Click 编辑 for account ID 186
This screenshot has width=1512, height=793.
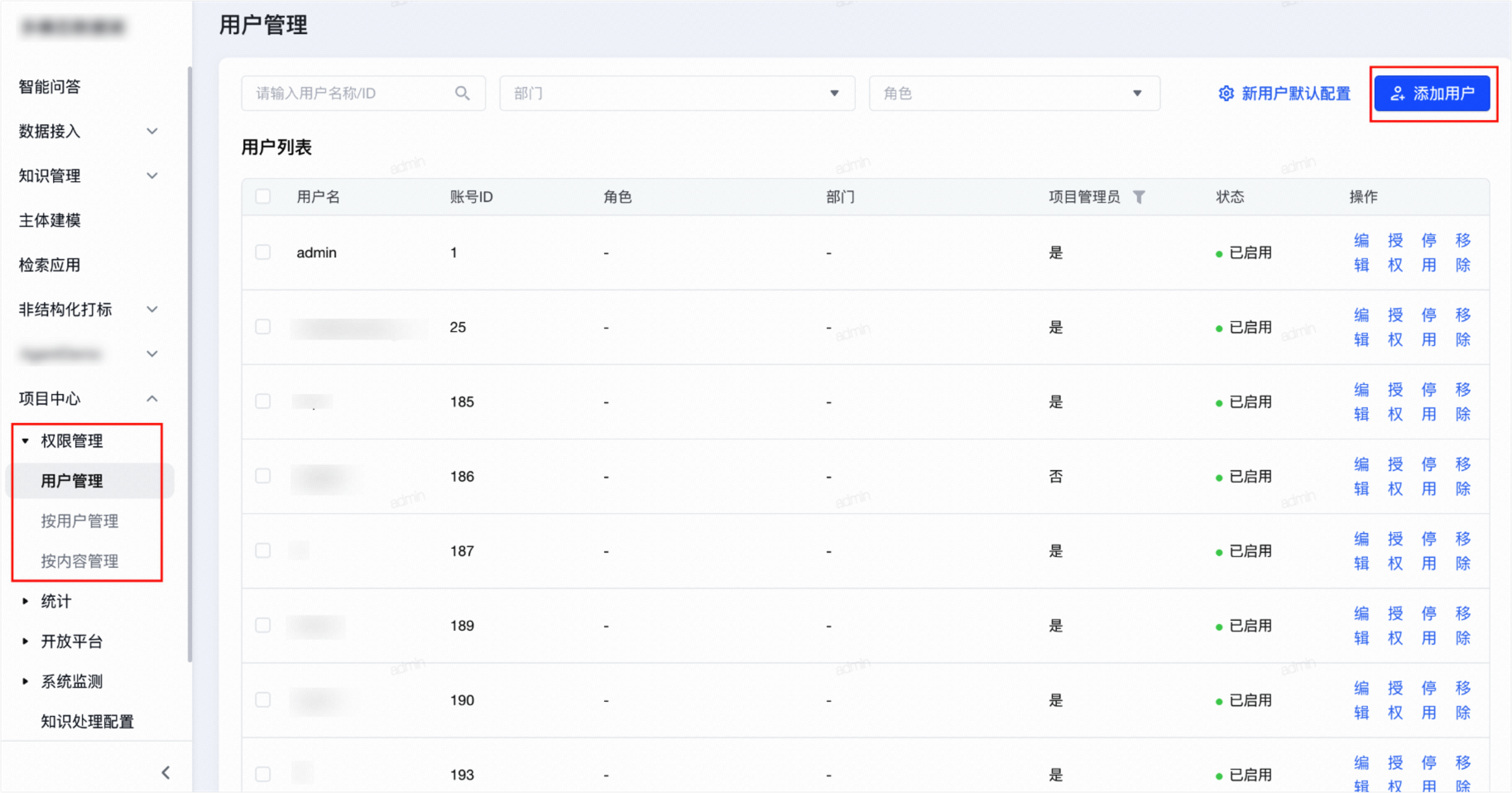click(1361, 476)
